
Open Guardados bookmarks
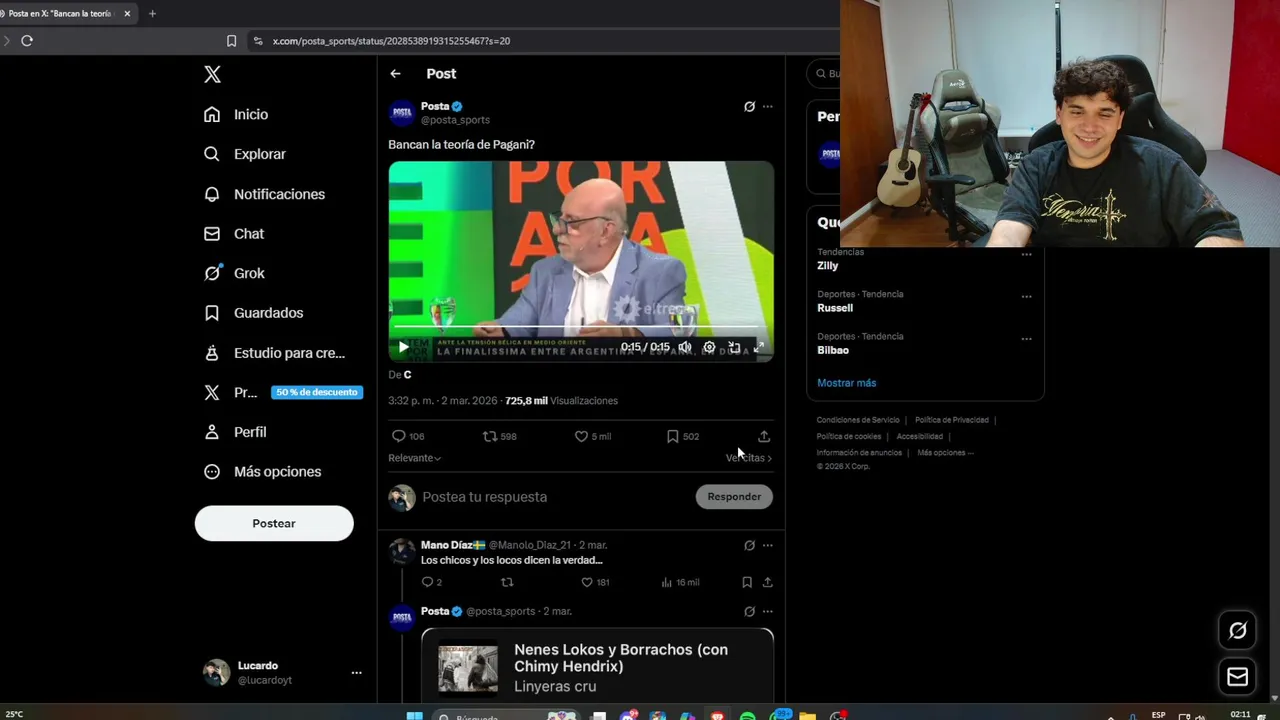point(253,313)
